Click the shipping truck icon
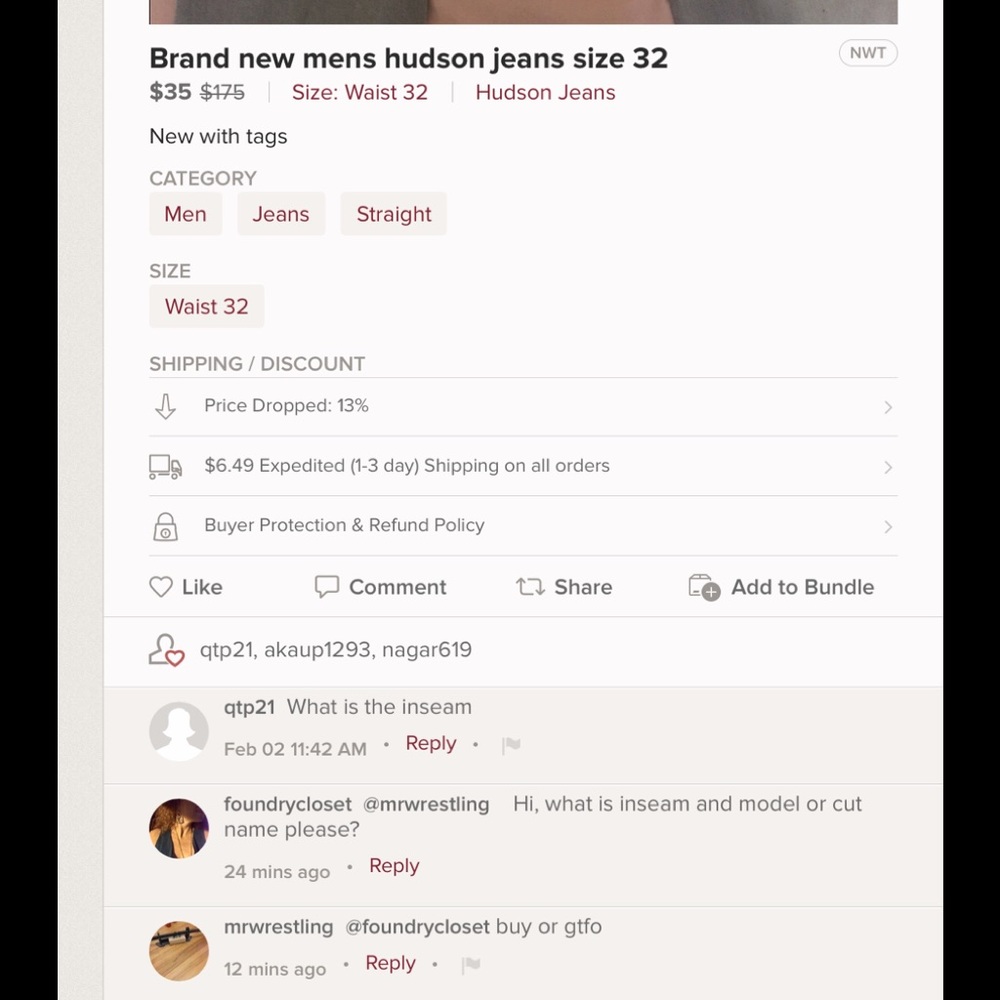Screen dimensions: 1000x1000 166,466
